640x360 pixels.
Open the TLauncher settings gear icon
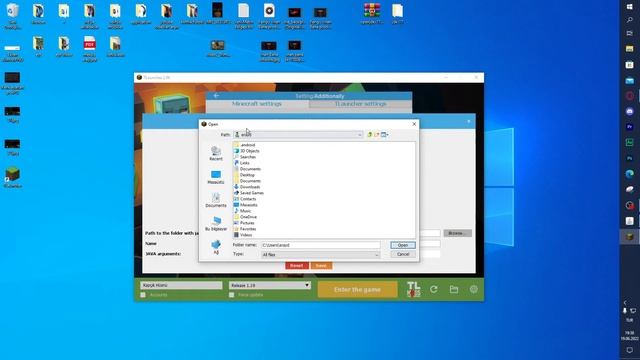[473, 289]
